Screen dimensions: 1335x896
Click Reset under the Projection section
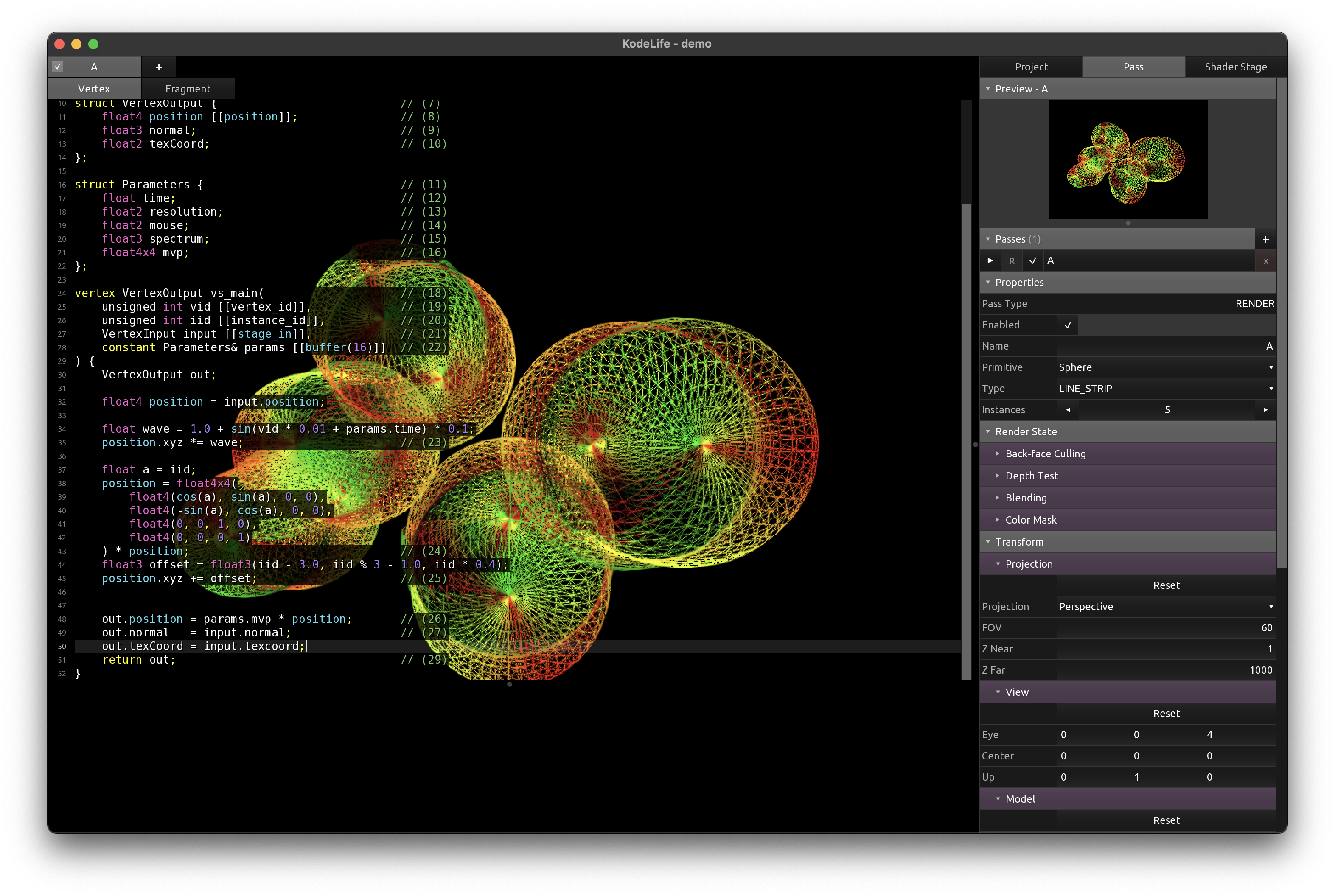(1166, 585)
